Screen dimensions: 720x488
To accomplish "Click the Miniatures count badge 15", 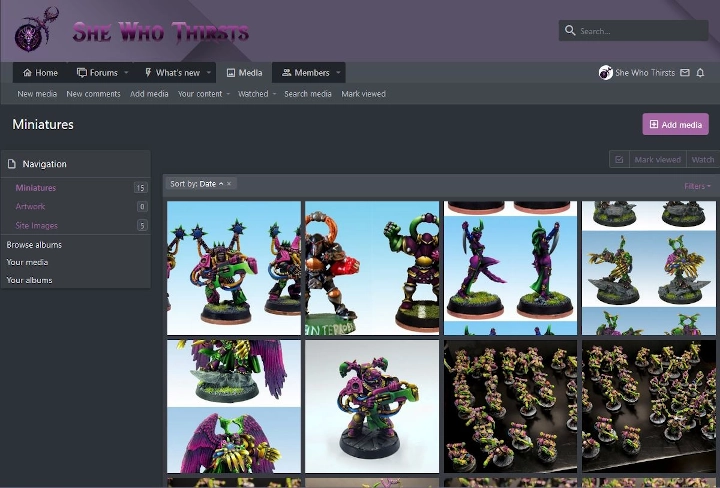I will coord(141,187).
